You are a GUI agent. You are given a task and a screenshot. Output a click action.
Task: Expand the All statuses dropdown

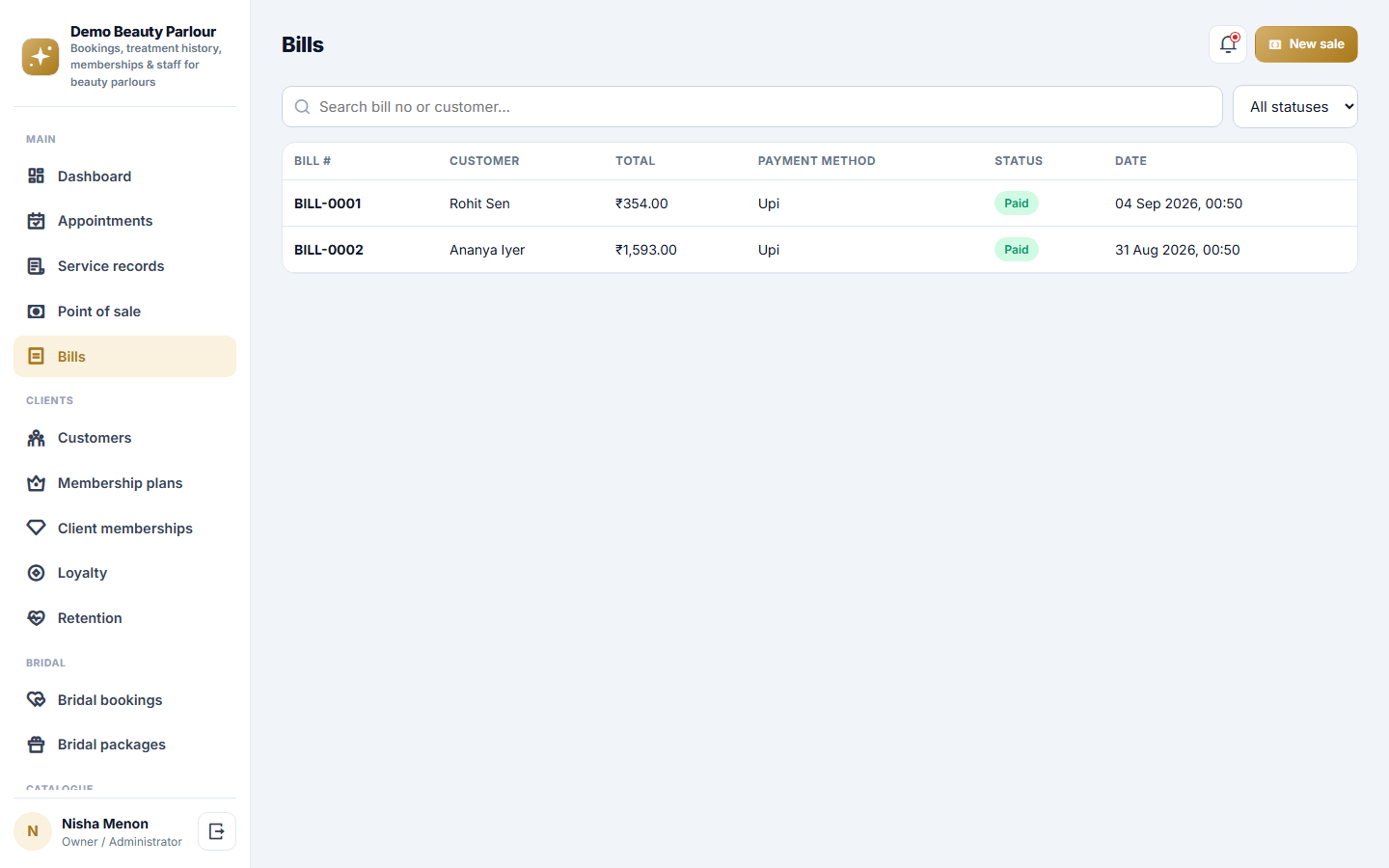click(x=1295, y=107)
